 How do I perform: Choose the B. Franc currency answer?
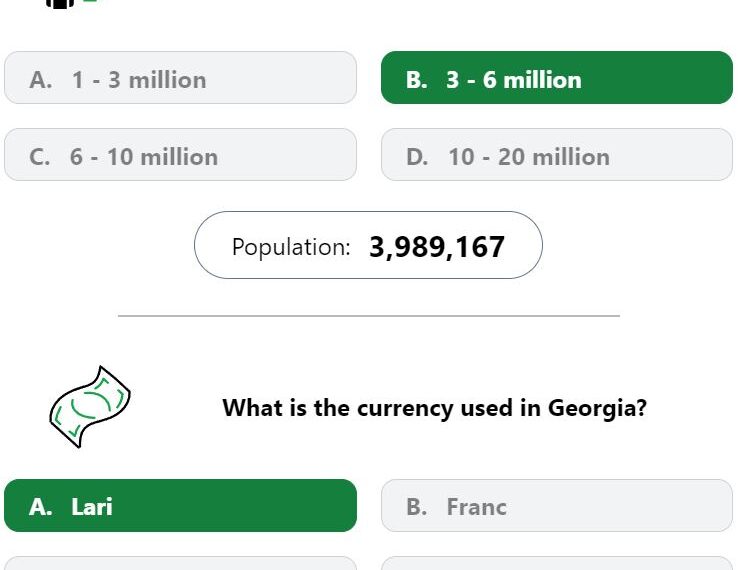[557, 506]
